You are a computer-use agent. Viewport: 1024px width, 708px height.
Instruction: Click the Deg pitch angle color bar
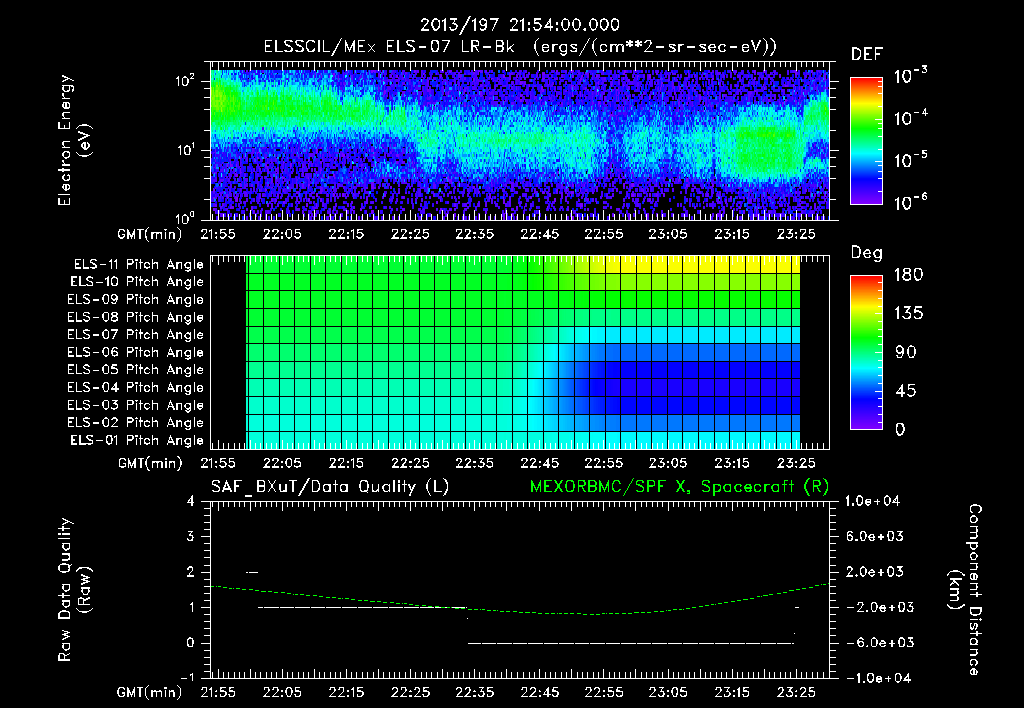coord(866,352)
